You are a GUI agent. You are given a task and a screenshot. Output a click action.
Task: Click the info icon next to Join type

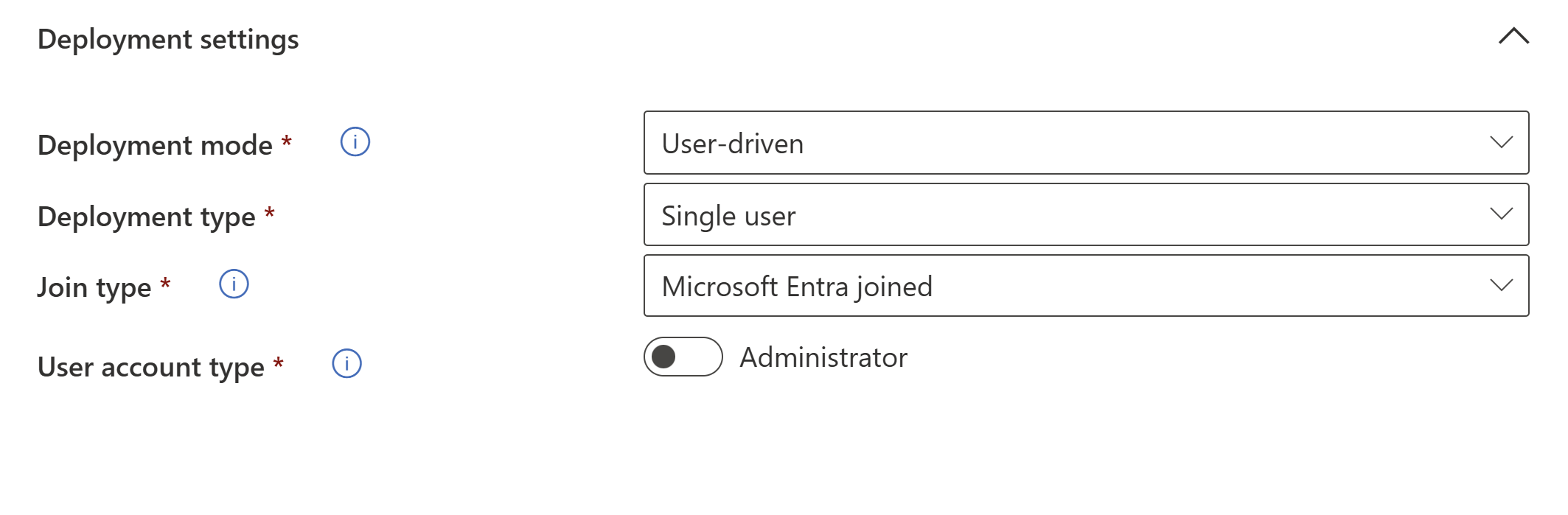coord(234,284)
